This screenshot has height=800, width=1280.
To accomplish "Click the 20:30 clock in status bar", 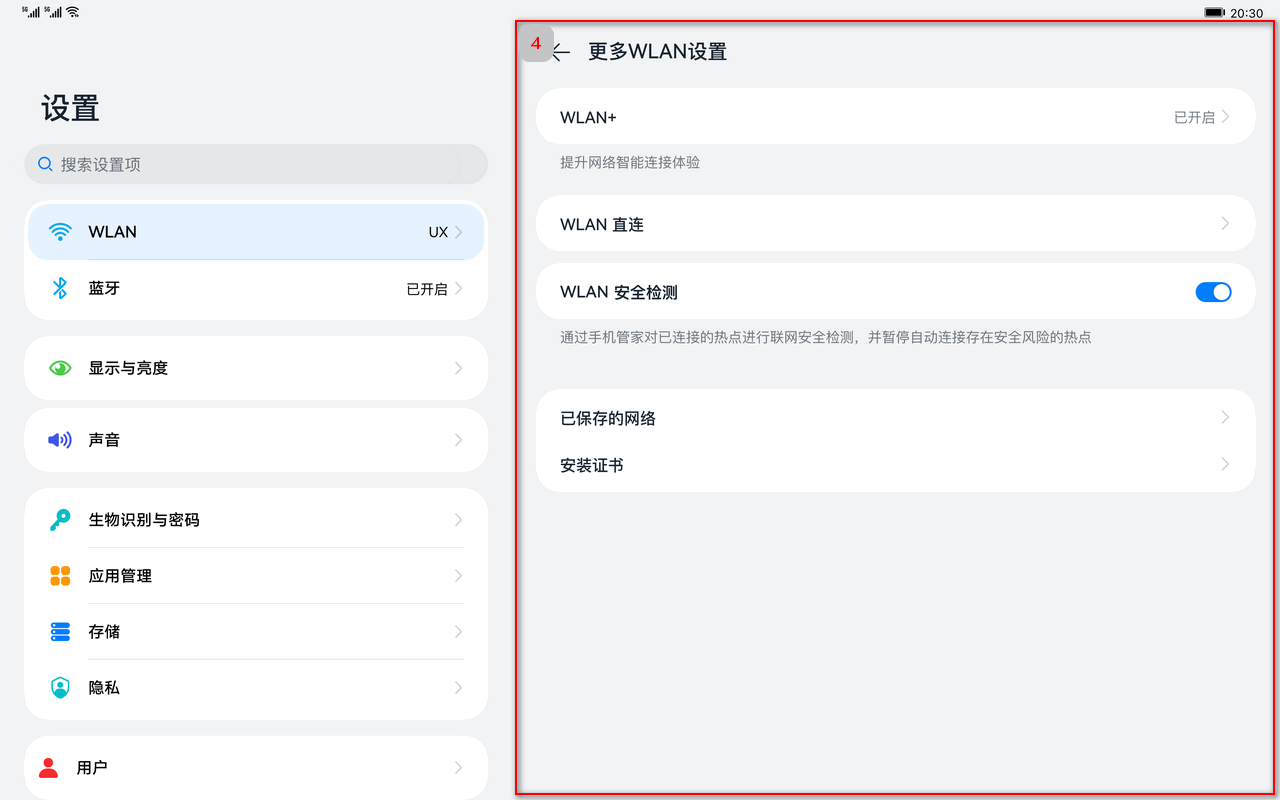I will (1246, 13).
